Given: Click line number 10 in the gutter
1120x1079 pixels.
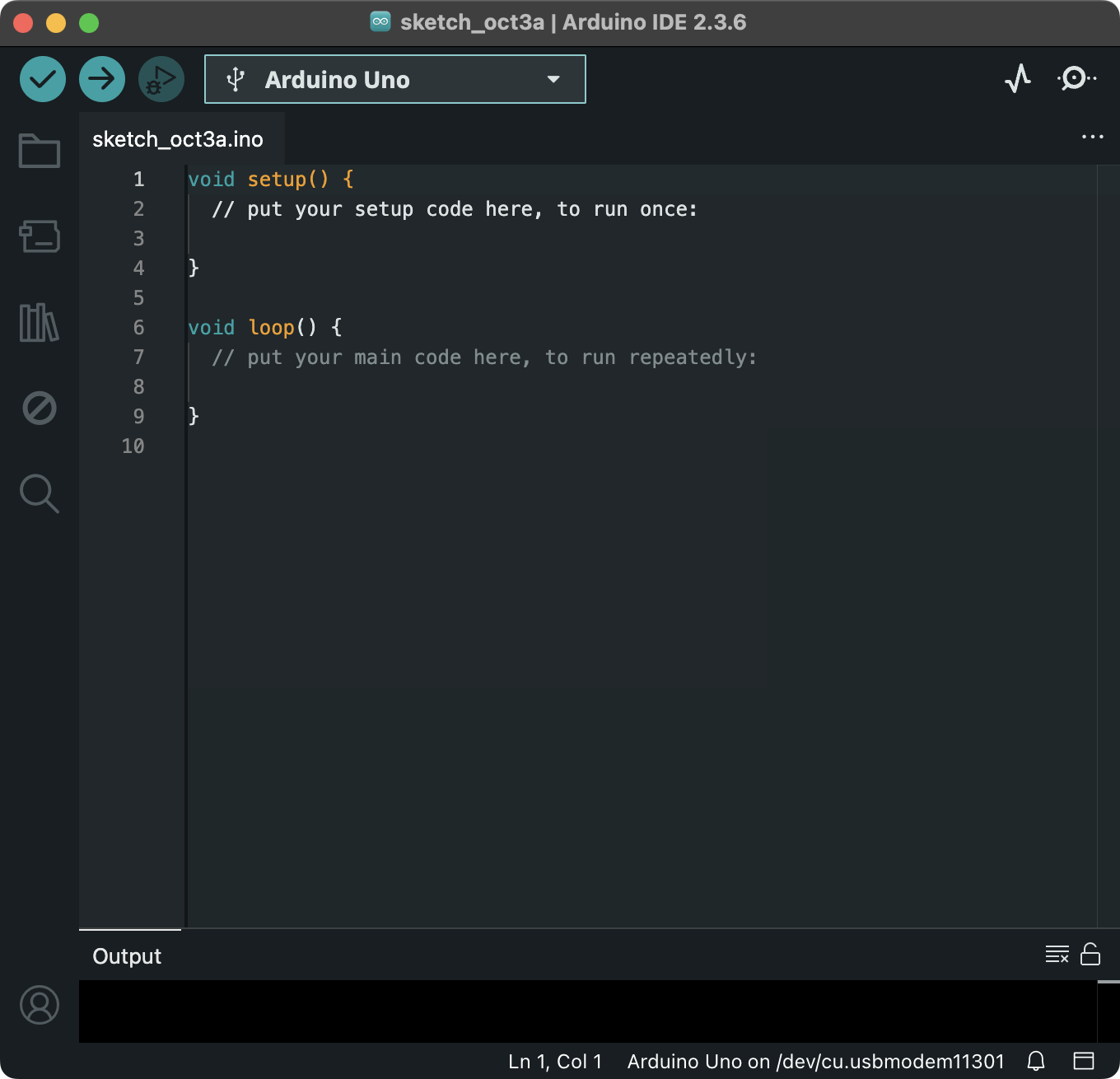Looking at the screenshot, I should (133, 446).
